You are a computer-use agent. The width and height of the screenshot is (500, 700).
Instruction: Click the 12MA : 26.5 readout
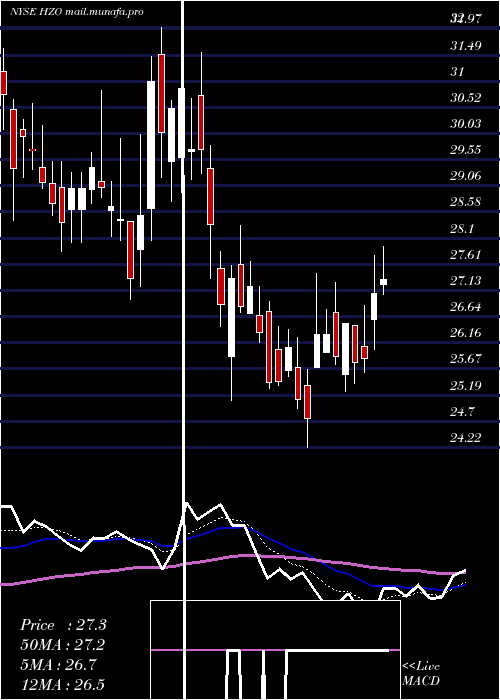[x=63, y=684]
